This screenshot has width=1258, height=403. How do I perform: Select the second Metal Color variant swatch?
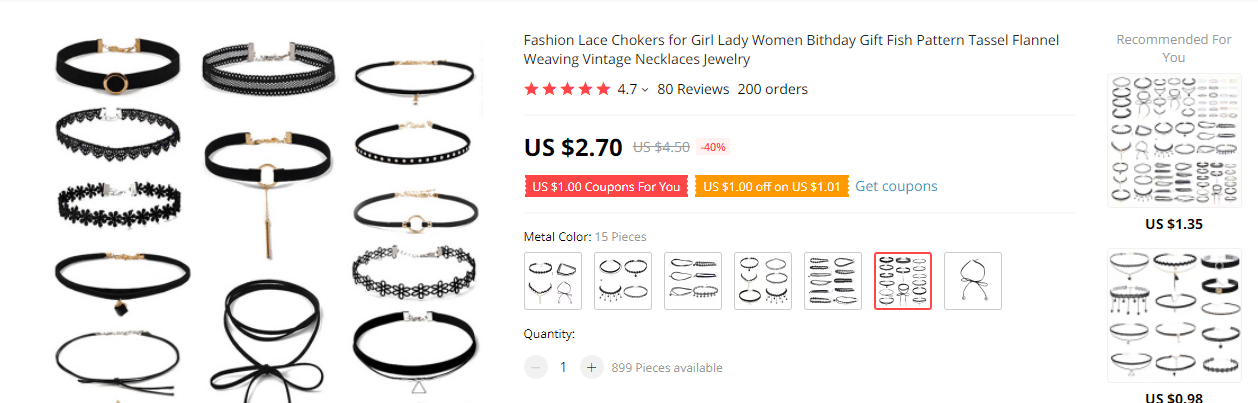point(623,281)
